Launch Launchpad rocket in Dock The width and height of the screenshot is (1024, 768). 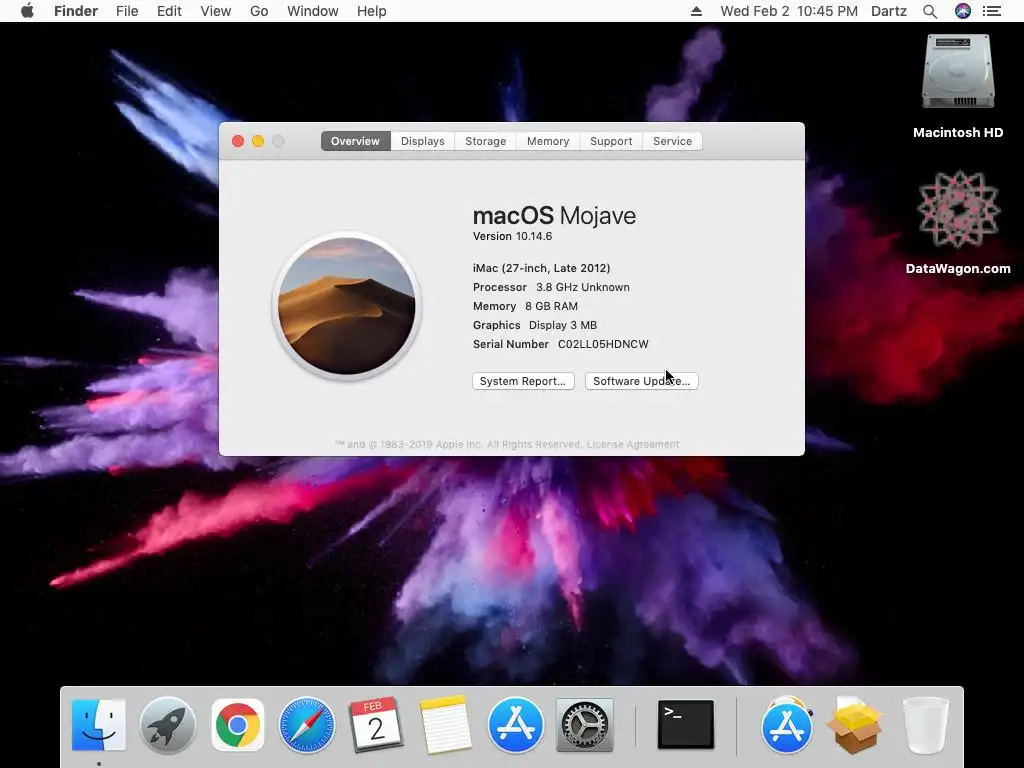(168, 725)
